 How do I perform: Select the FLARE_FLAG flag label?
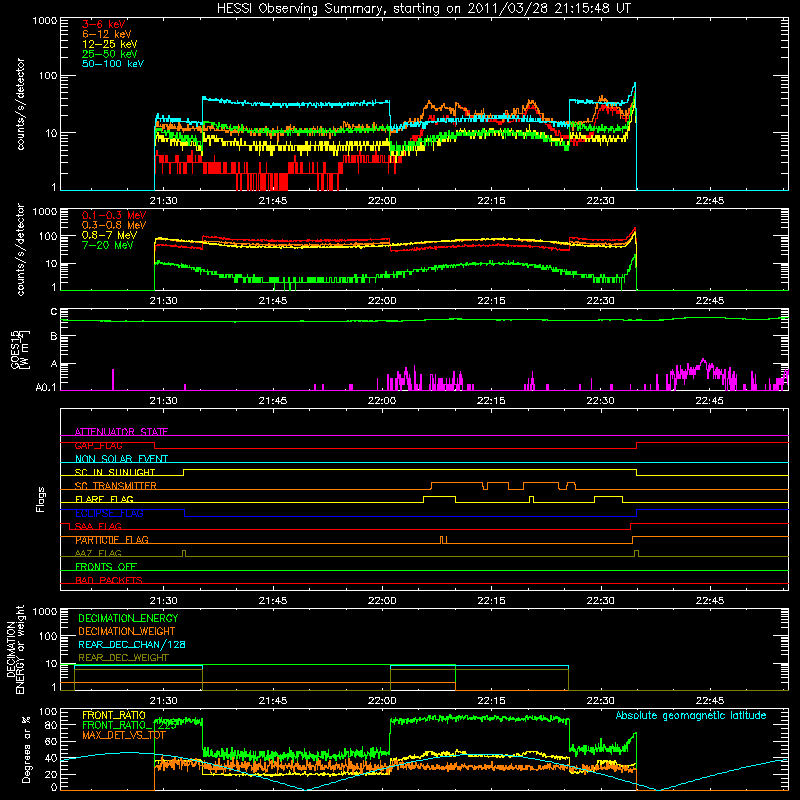104,499
